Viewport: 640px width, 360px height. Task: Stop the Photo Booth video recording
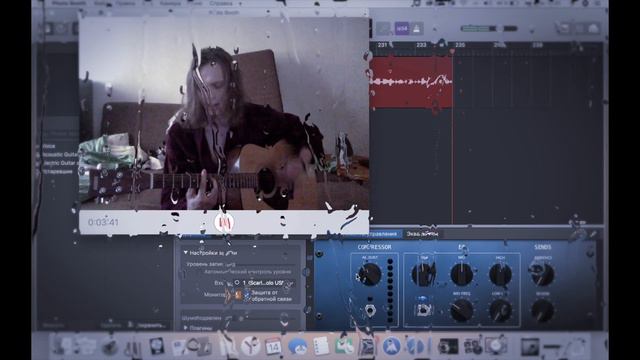coord(224,223)
